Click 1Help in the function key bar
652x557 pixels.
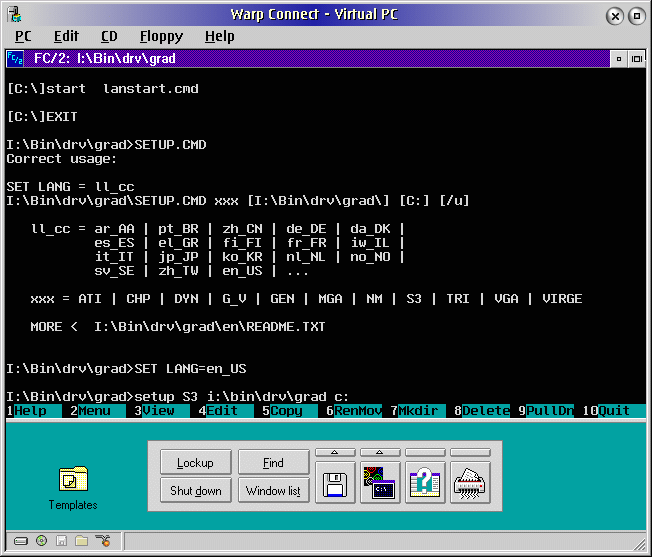tap(34, 411)
